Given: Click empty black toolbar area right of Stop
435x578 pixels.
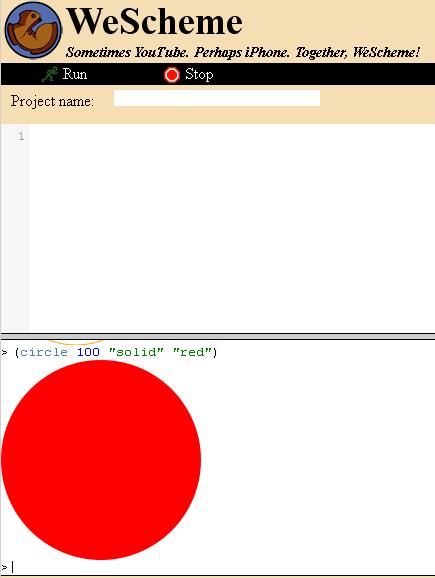Looking at the screenshot, I should coord(324,74).
